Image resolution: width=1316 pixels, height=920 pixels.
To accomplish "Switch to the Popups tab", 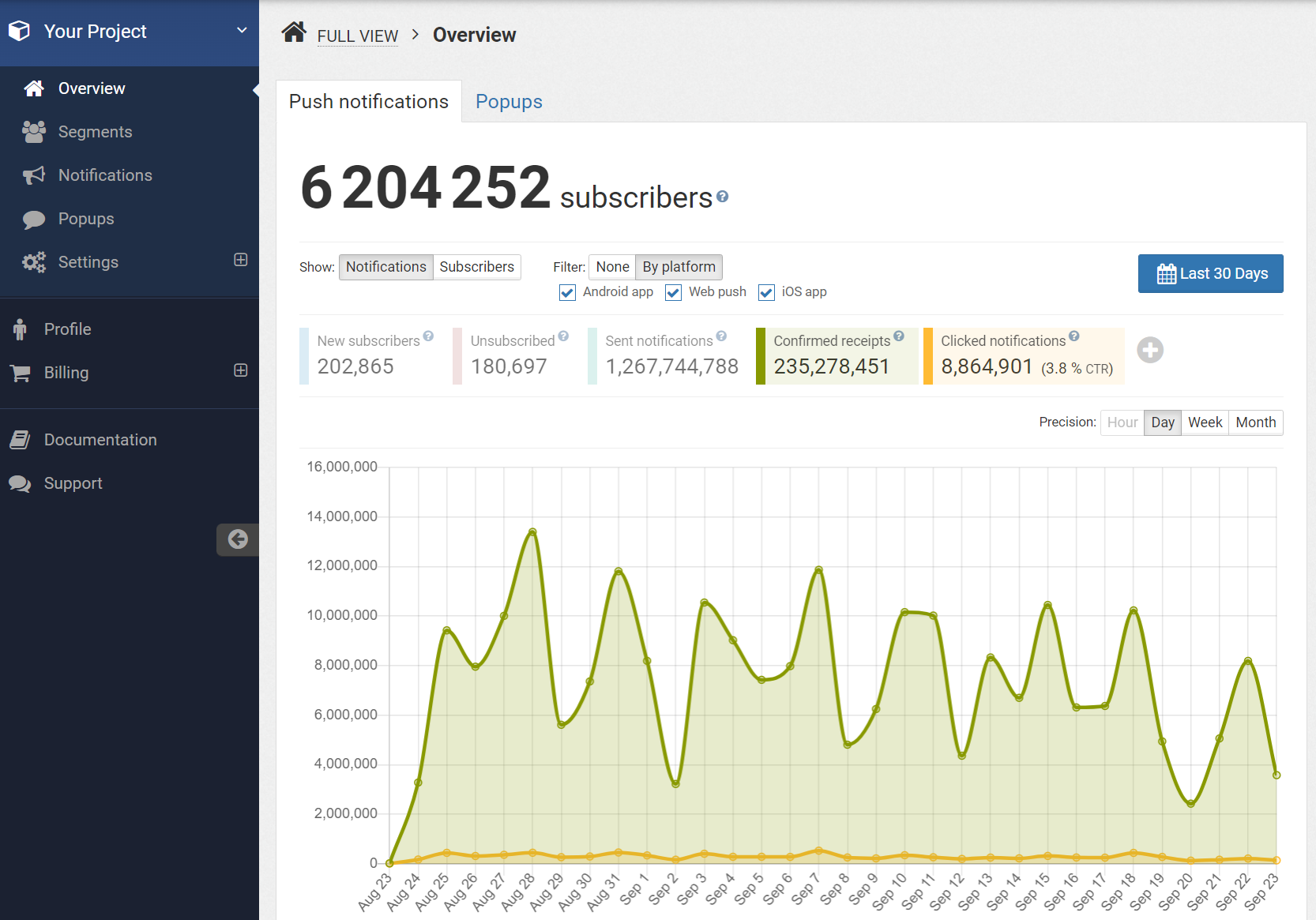I will coord(509,102).
